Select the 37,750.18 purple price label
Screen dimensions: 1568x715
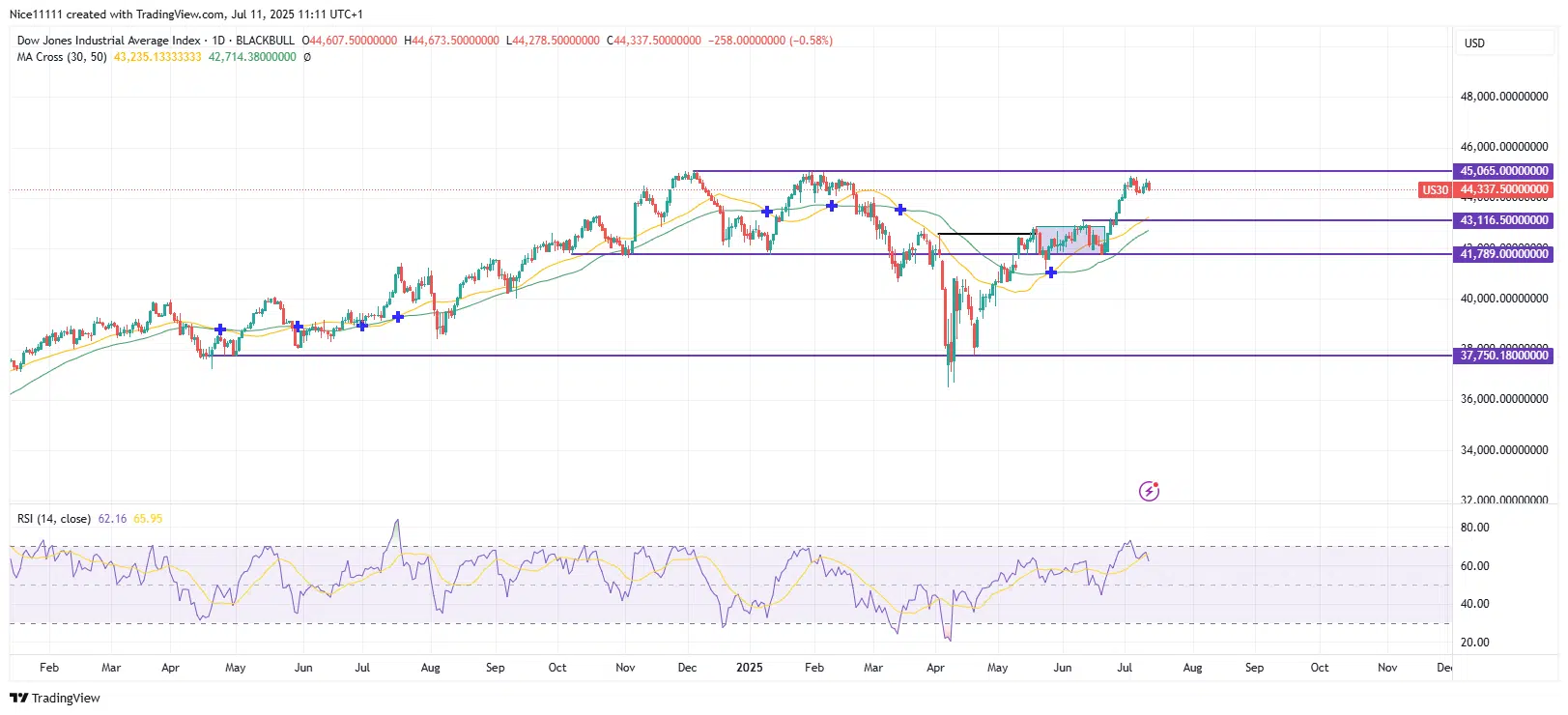[x=1503, y=356]
